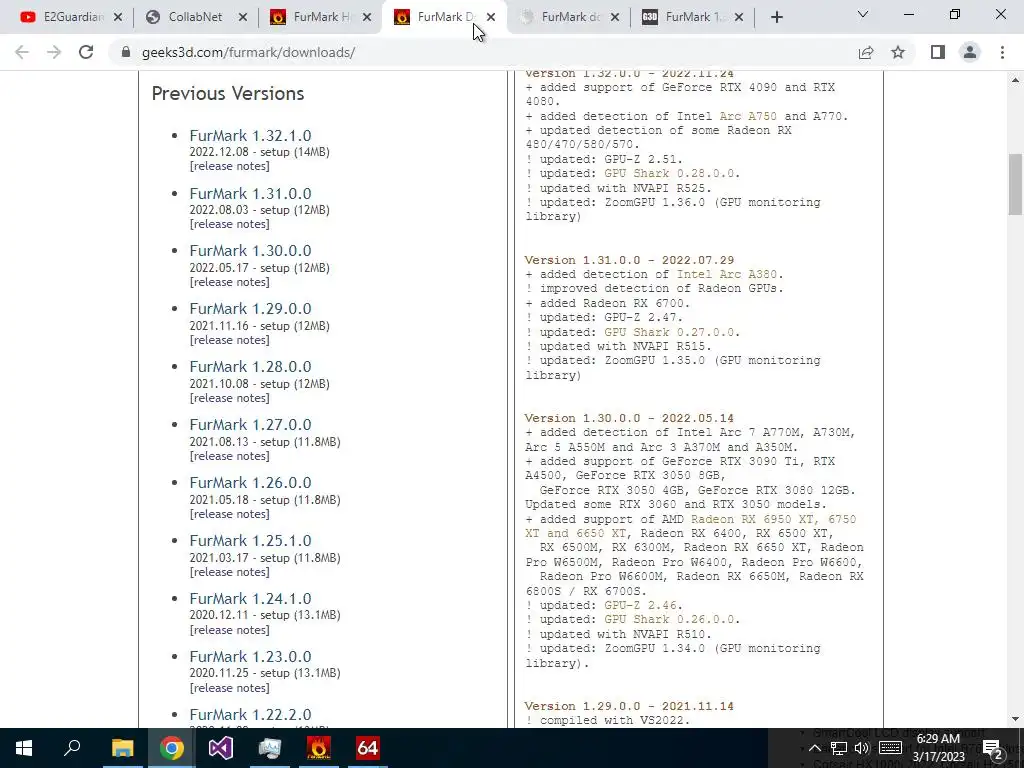1024x768 pixels.
Task: Open release notes for FurMark 1.32.1.0
Action: tap(229, 166)
